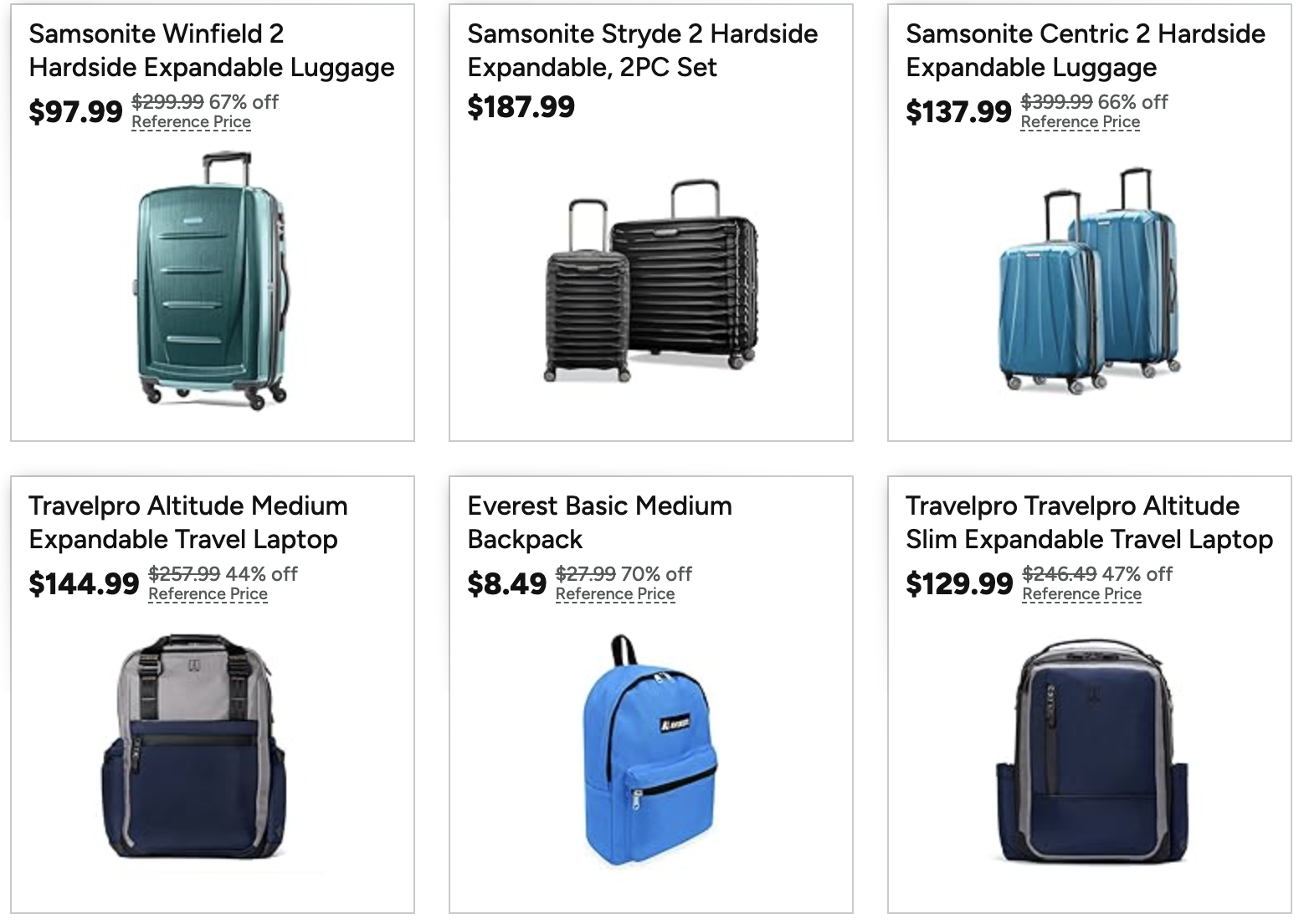Screen dimensions: 1304x924
Task: Click the Travelpro Altitude Slim Expandable Travel Laptop title
Action: (x=1088, y=522)
